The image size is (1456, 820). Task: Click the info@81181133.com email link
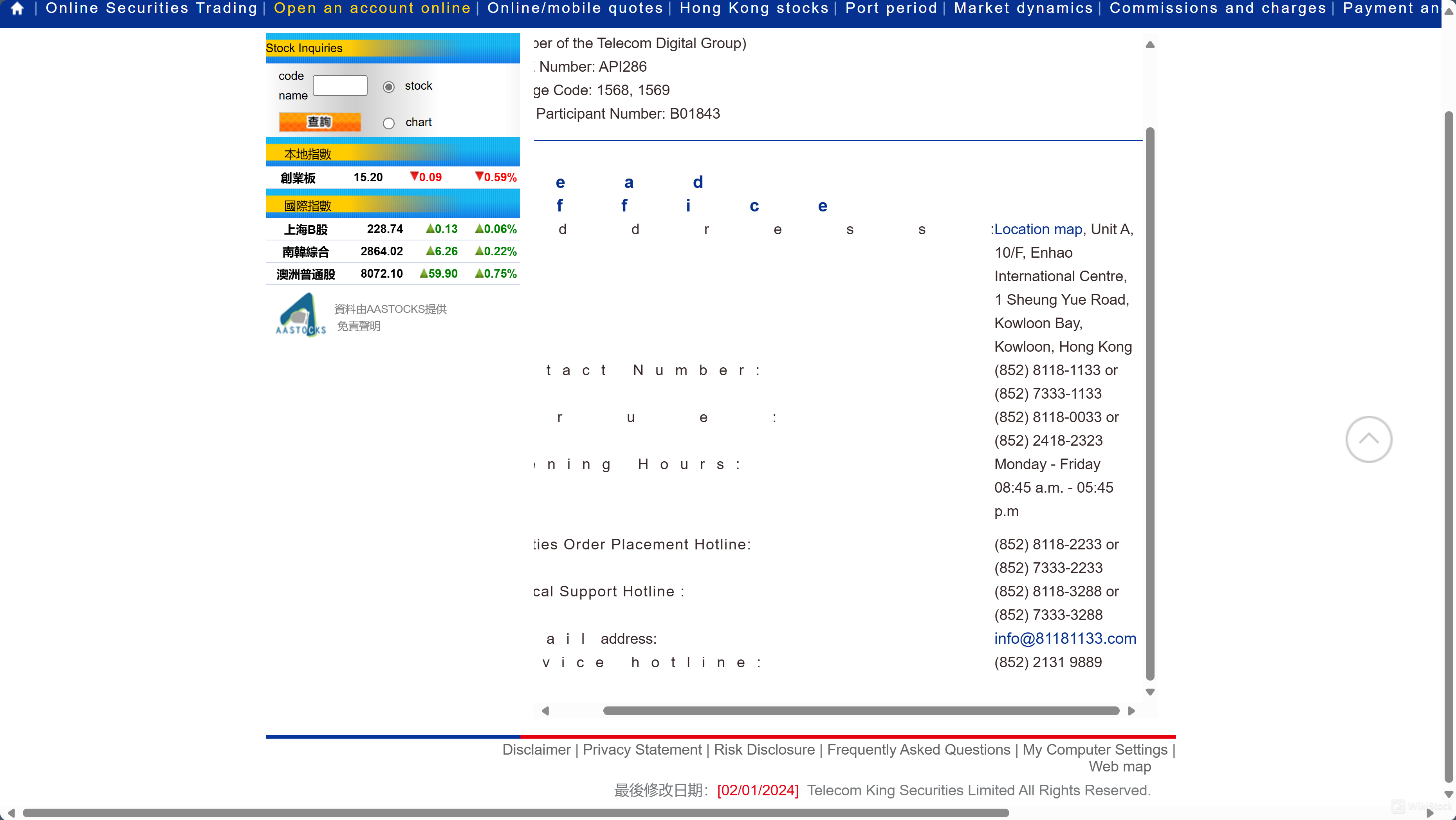click(x=1065, y=638)
